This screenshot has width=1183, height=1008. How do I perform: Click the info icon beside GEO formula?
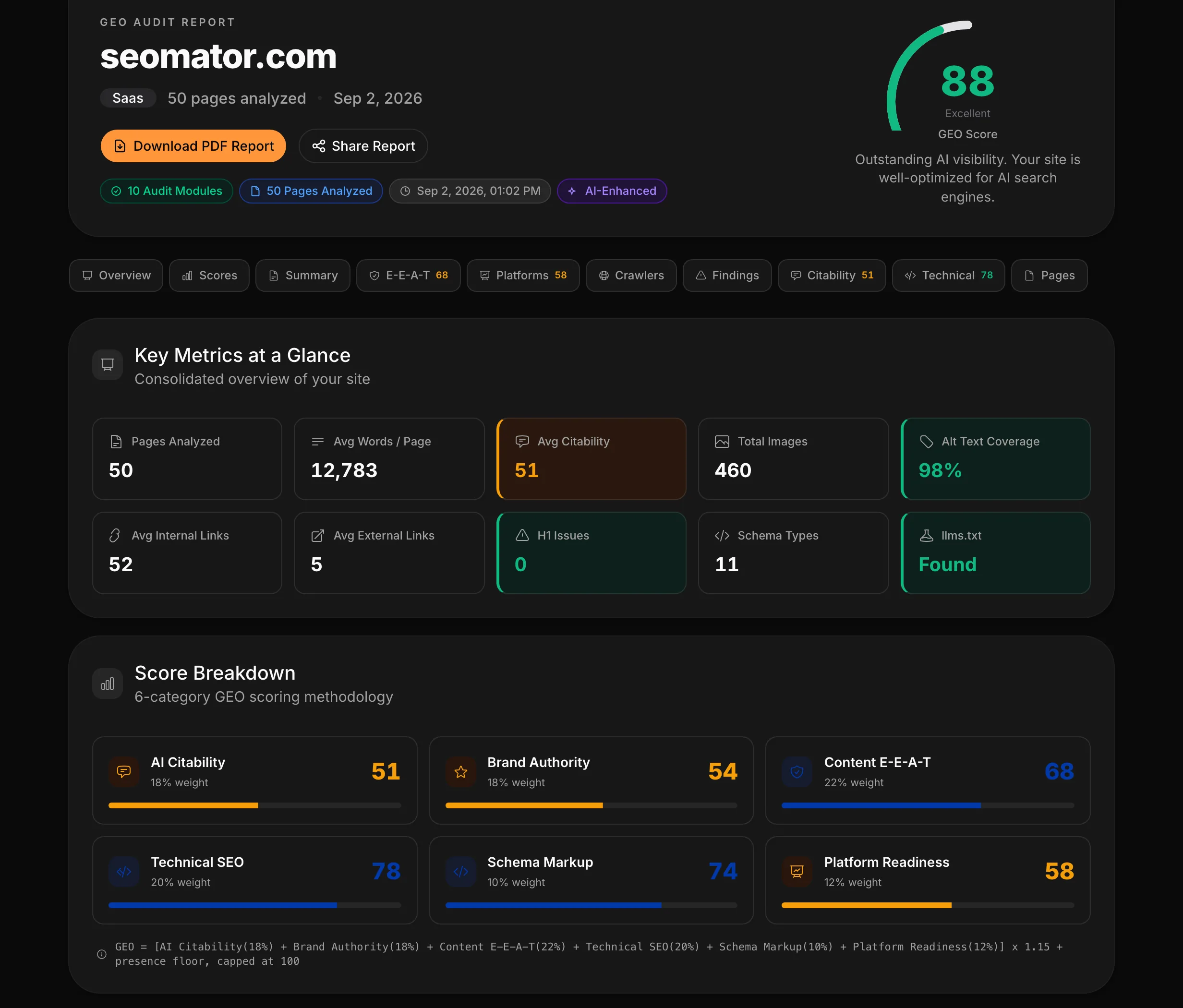pos(102,954)
